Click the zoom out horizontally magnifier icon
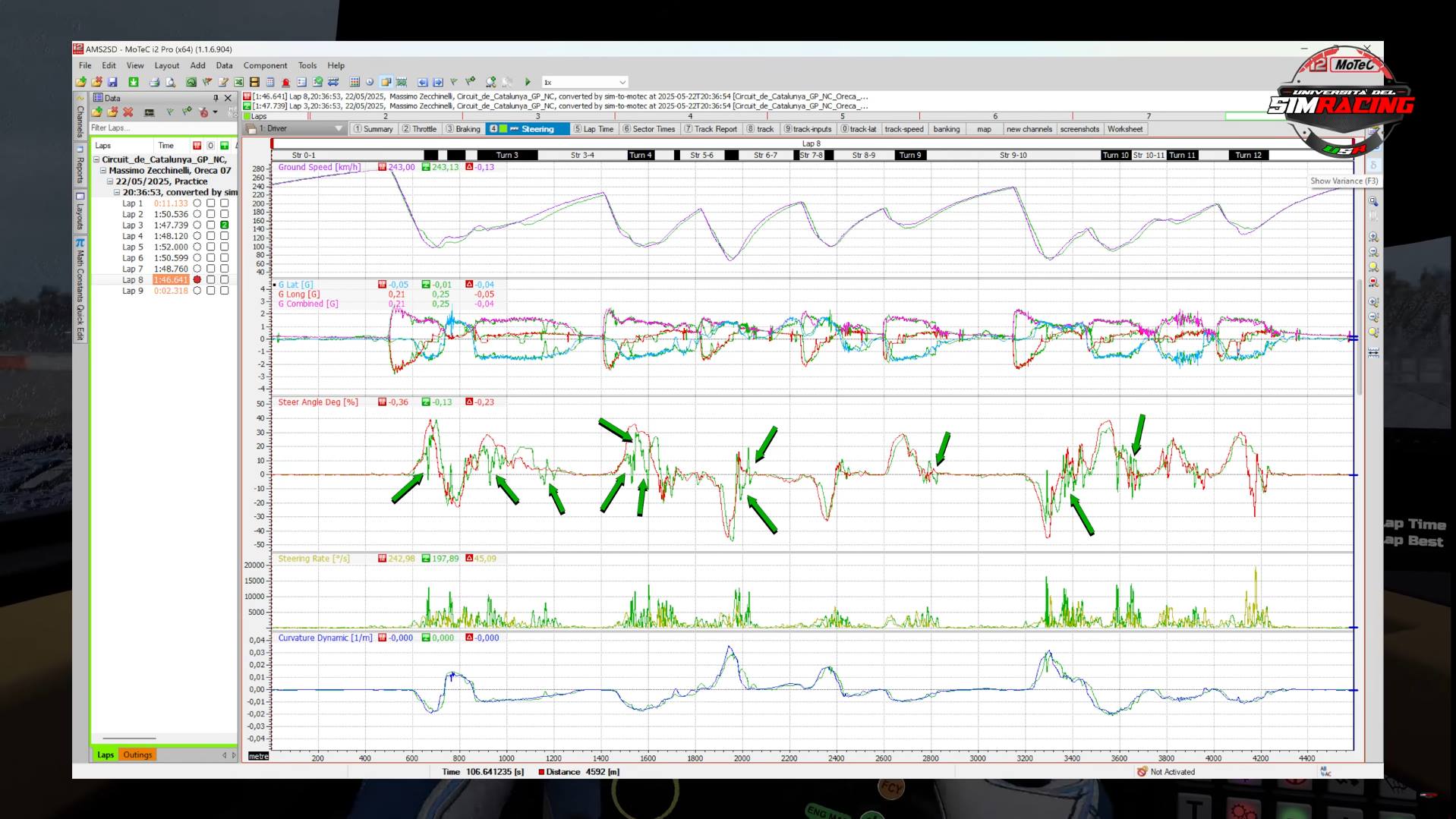Image resolution: width=1456 pixels, height=819 pixels. tap(1373, 252)
